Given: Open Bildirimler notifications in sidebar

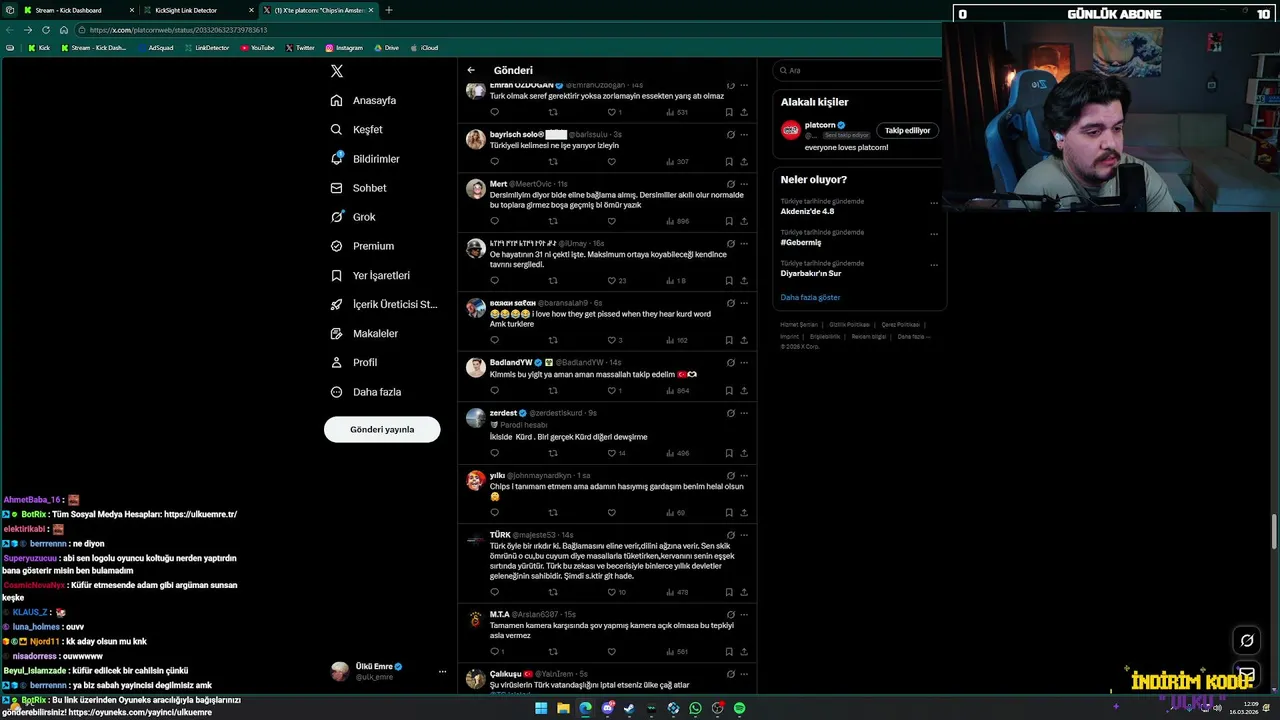Looking at the screenshot, I should click(365, 159).
